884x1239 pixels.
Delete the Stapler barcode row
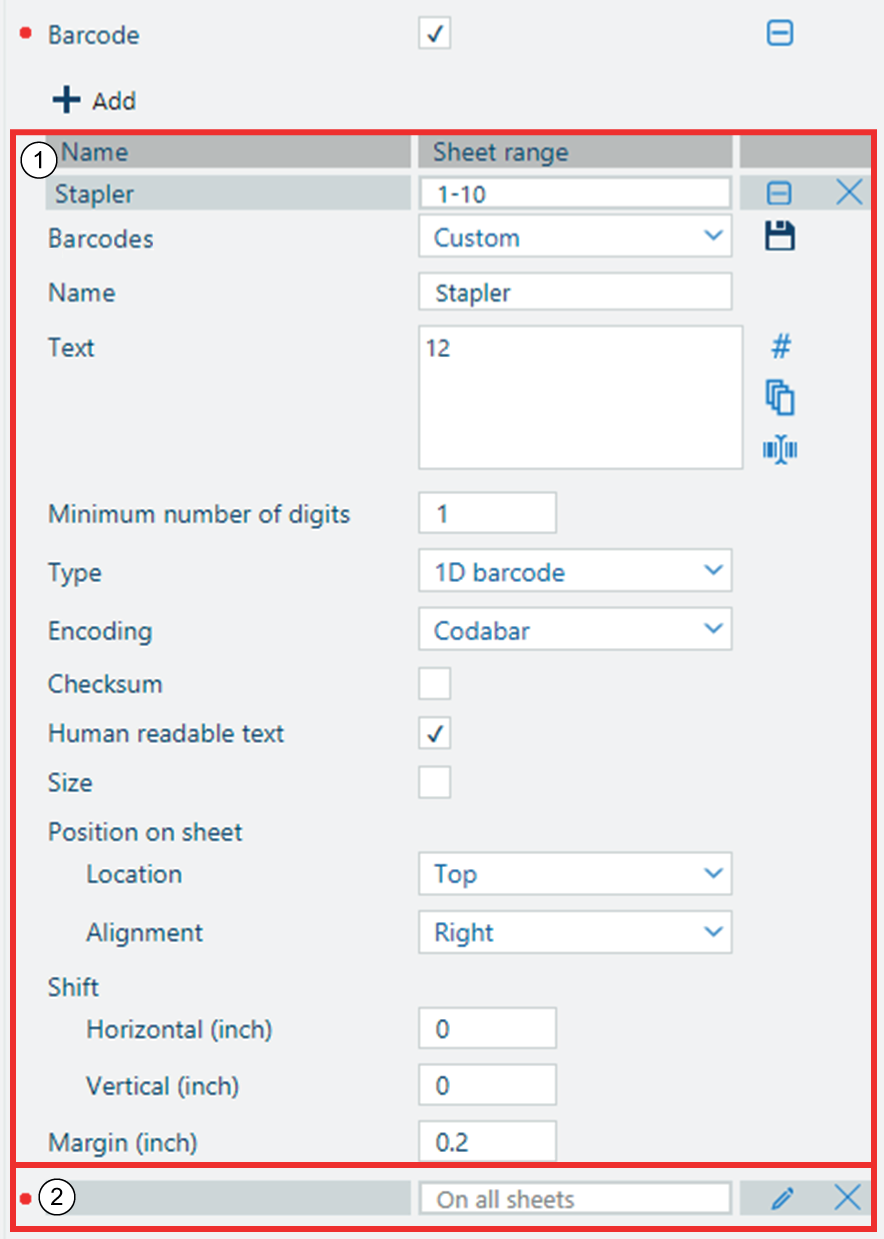848,193
